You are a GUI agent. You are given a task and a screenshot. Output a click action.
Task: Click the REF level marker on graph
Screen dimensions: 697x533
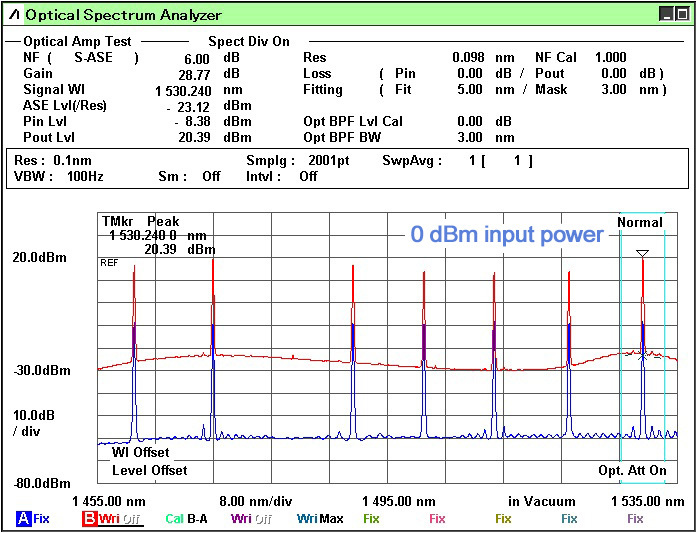(109, 262)
